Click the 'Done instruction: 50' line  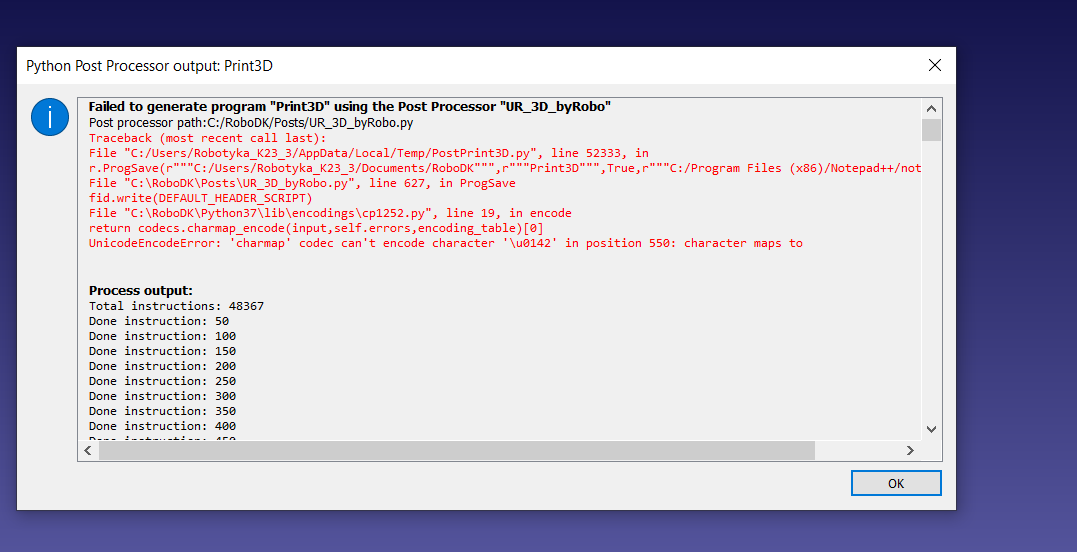[158, 321]
